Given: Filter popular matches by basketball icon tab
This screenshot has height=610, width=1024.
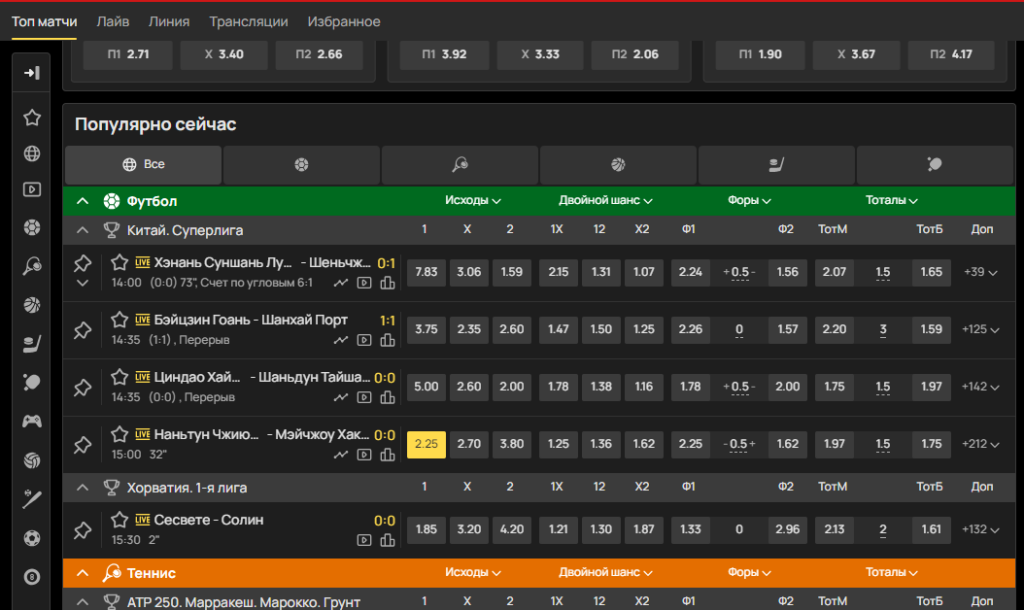Looking at the screenshot, I should pyautogui.click(x=618, y=165).
